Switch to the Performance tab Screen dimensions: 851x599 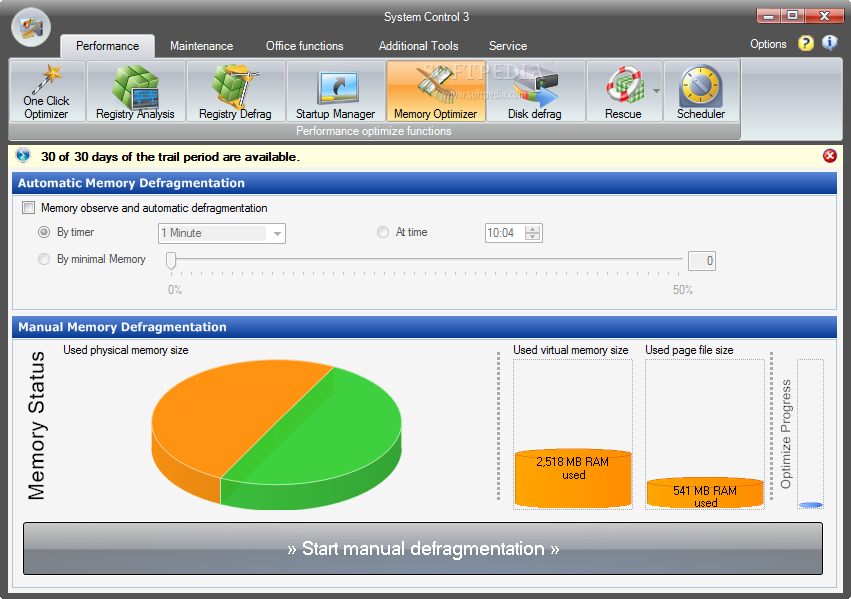(107, 46)
